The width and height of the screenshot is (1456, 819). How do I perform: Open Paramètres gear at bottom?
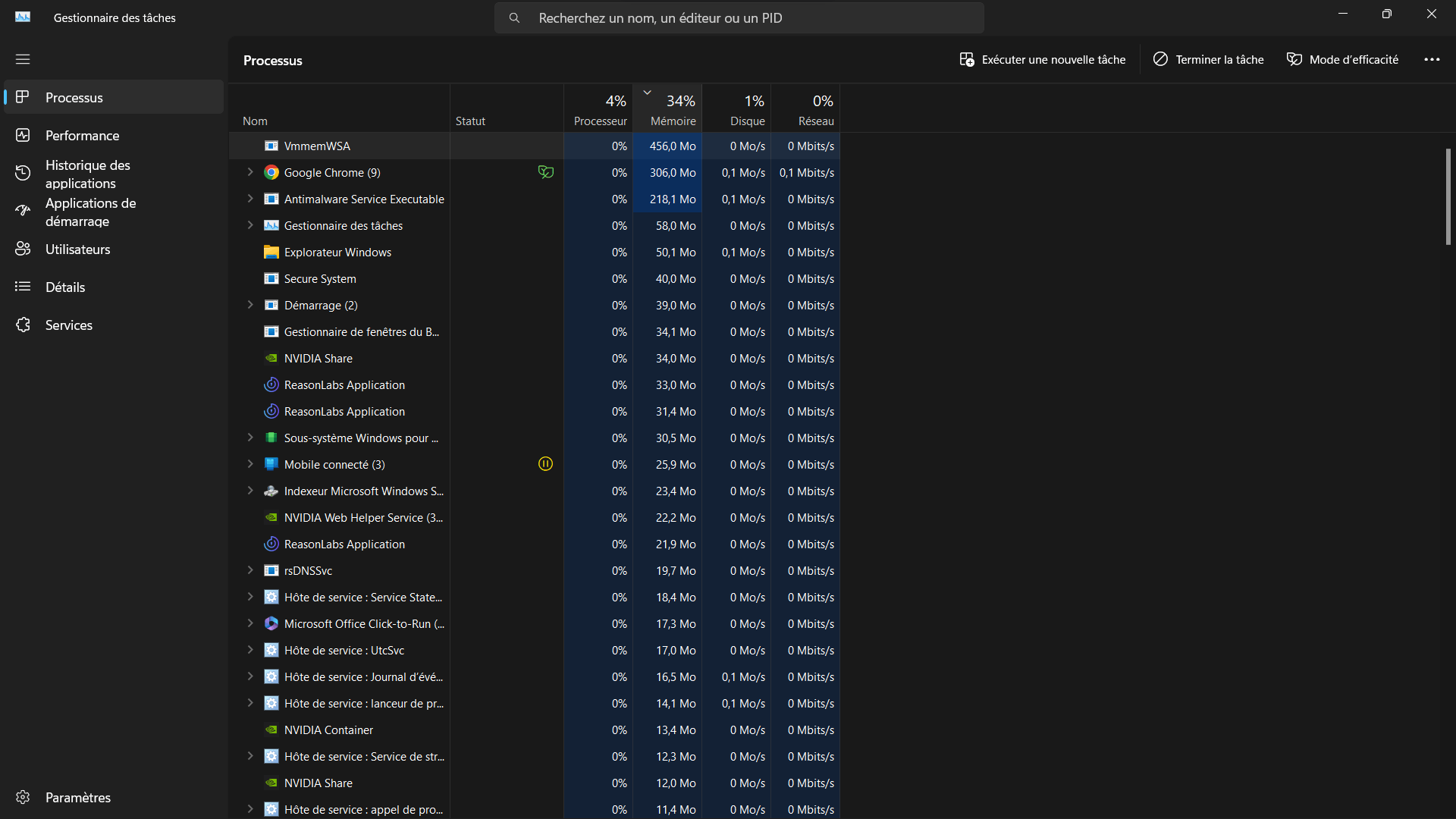[x=23, y=797]
